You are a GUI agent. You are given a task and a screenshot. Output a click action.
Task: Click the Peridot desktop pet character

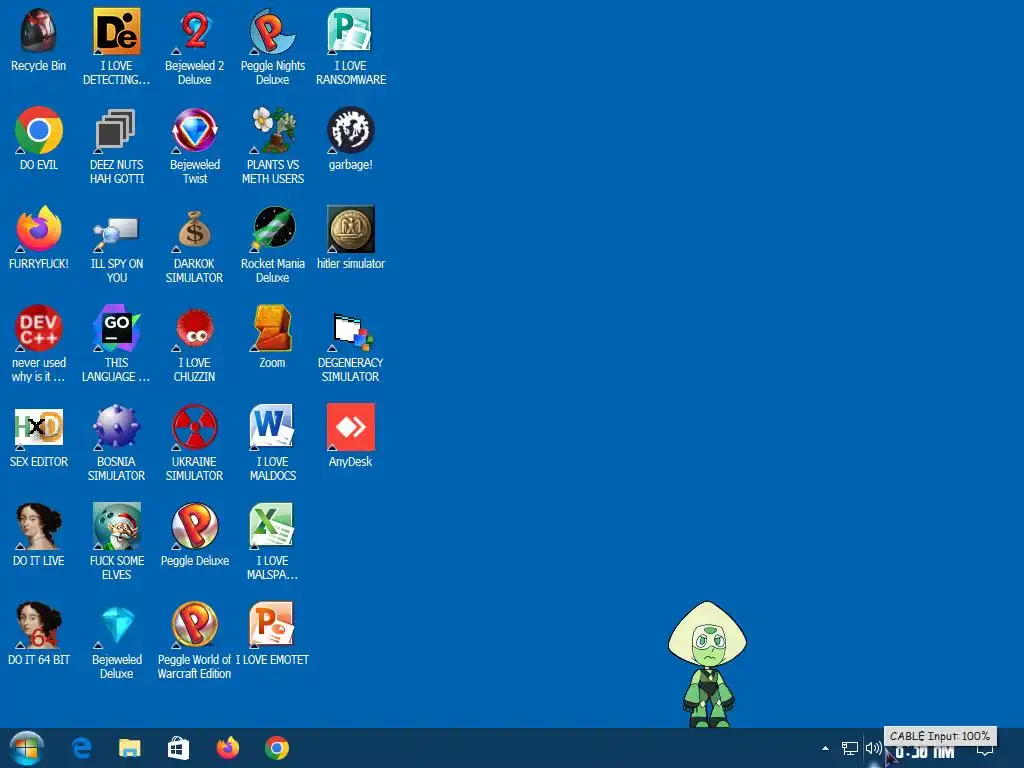coord(707,664)
